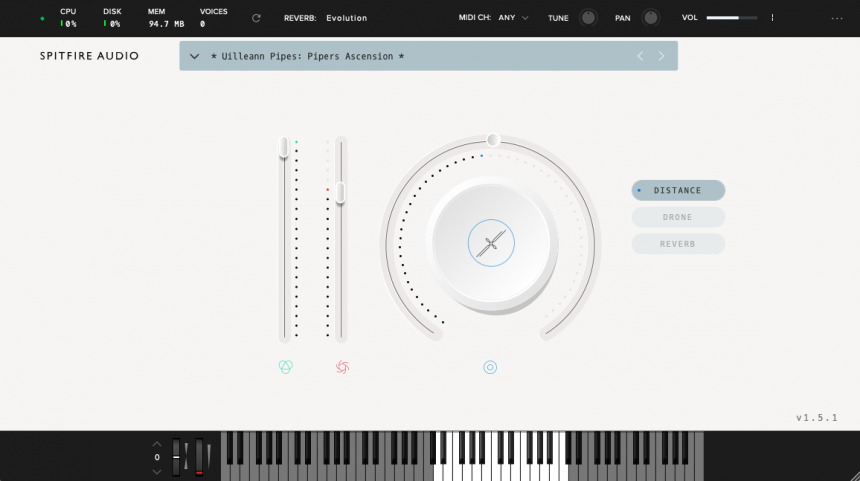Viewport: 860px width, 481px height.
Task: Decrease octave with the down arrow
Action: pos(157,472)
